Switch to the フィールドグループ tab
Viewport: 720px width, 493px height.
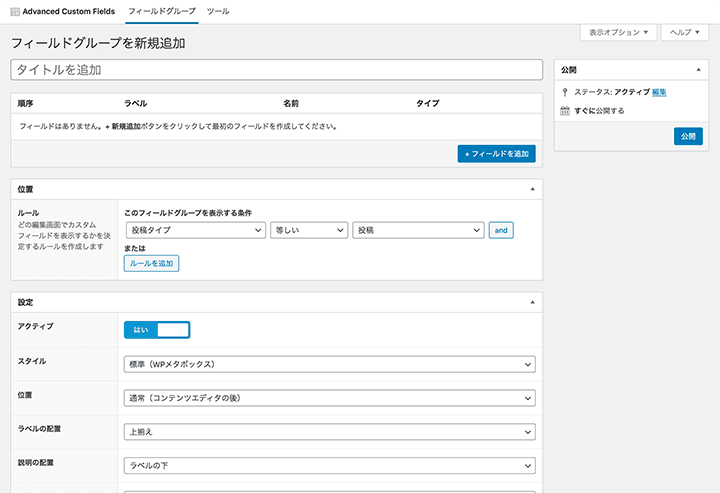click(x=162, y=11)
